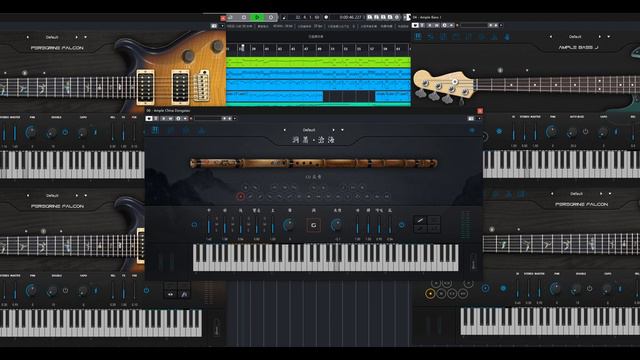Image resolution: width=640 pixels, height=360 pixels.
Task: Adjust the blue knob in bottom-right guitar window
Action: coord(555,288)
